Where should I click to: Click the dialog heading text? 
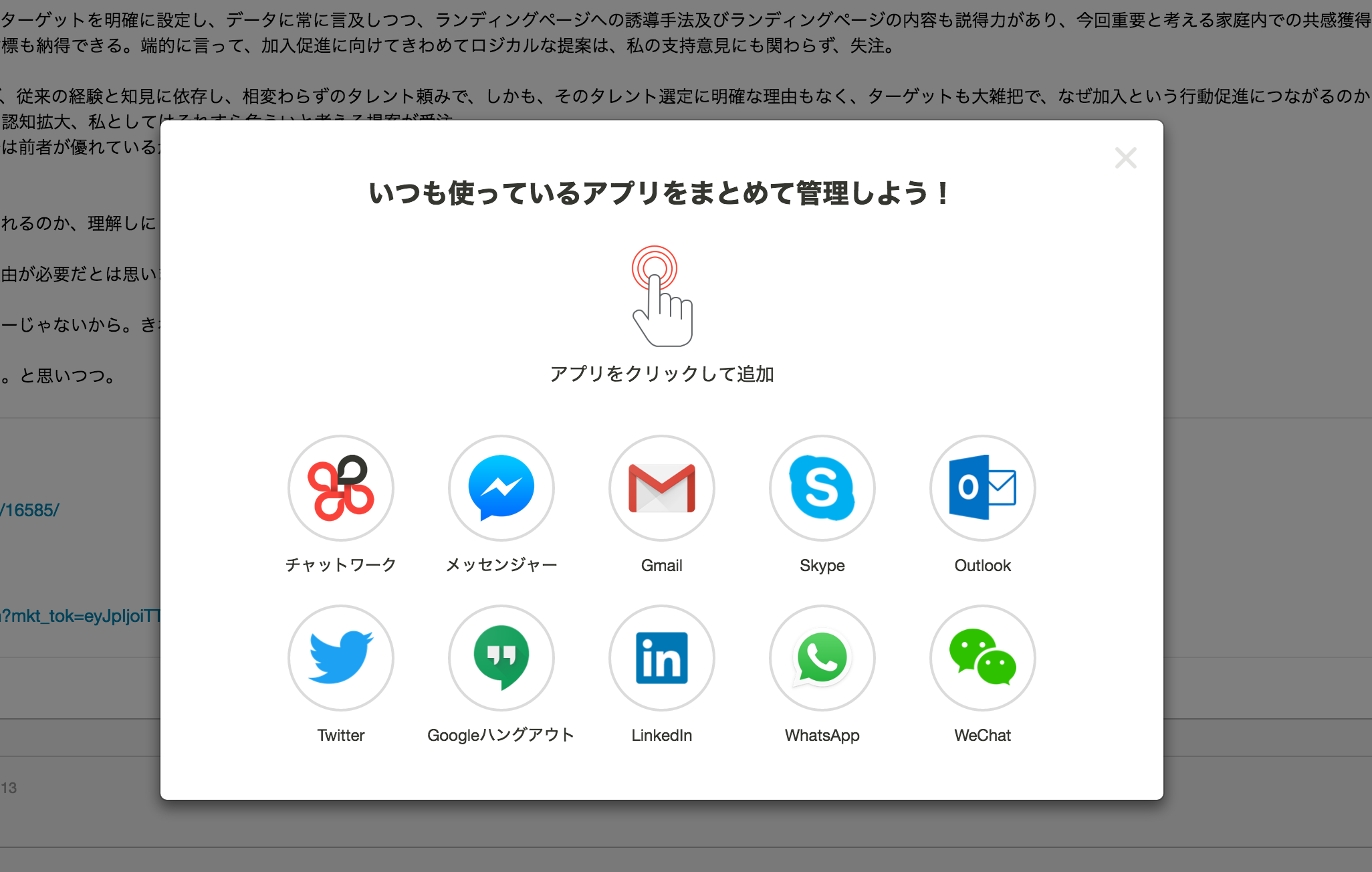tap(659, 193)
